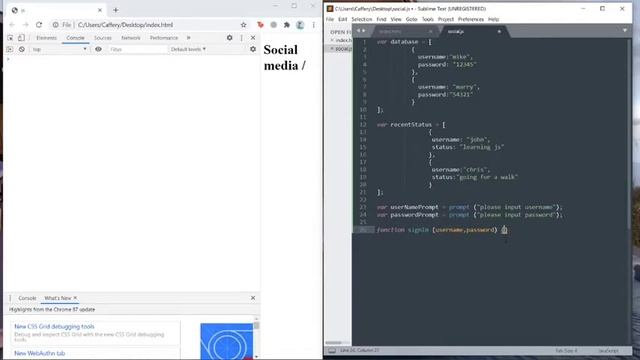Select social.js in Sublime open files sidebar
640x360 pixels.
343,49
